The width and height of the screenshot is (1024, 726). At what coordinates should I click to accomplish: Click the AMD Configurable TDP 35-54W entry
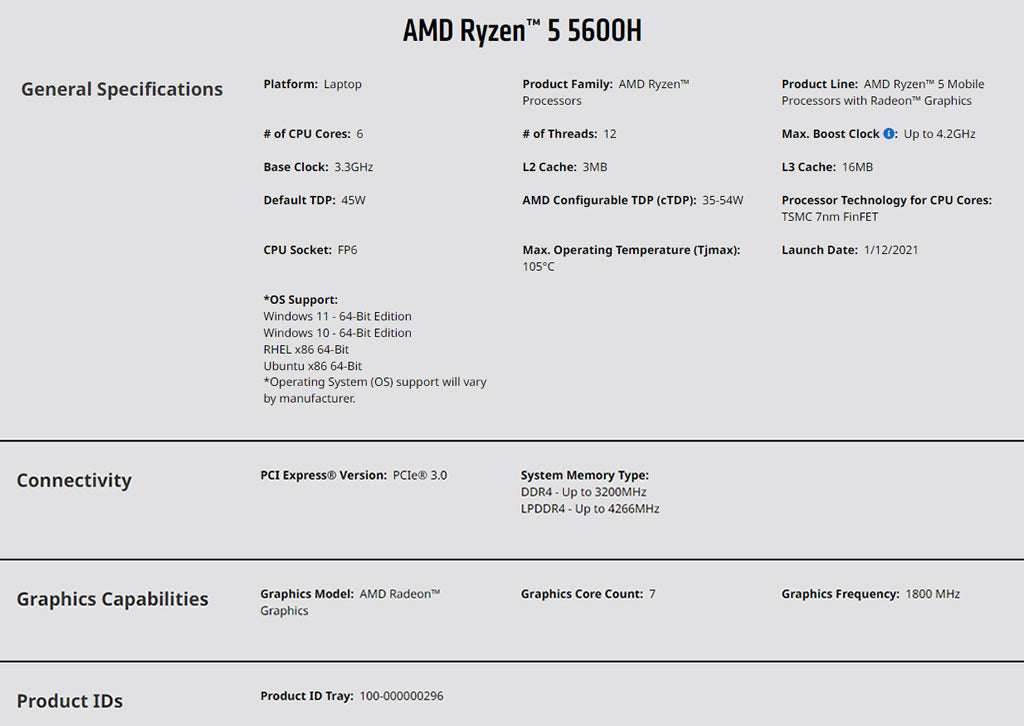point(632,200)
